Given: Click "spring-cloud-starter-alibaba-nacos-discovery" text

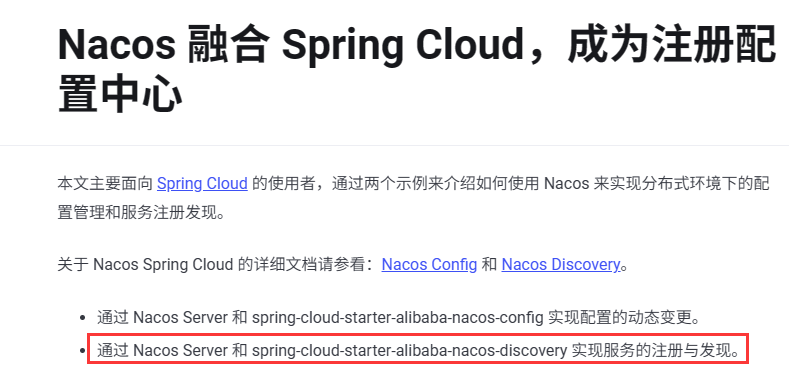Looking at the screenshot, I should [x=410, y=351].
